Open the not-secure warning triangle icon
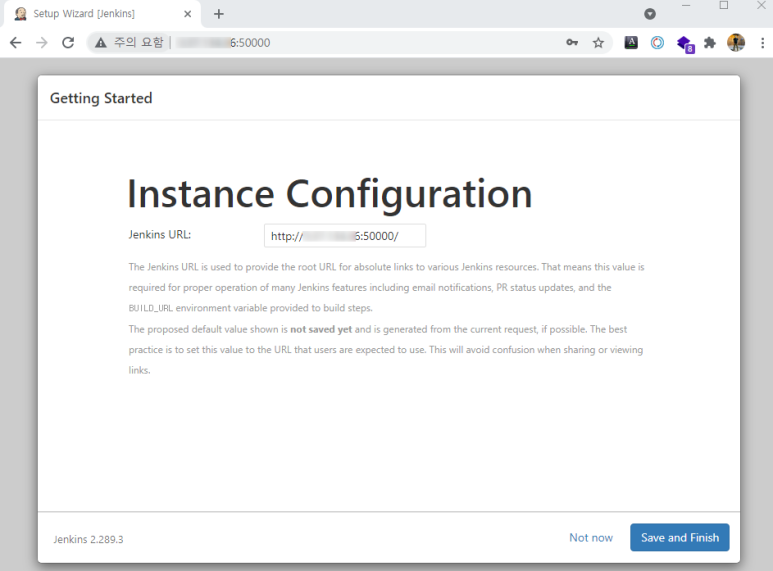The image size is (773, 571). [101, 43]
